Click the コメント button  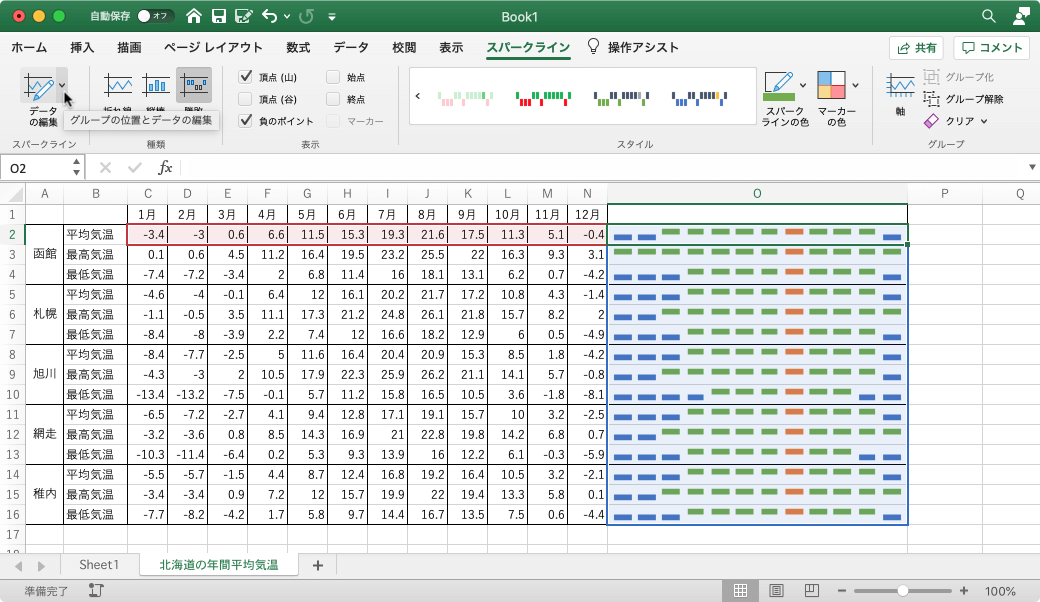[992, 48]
